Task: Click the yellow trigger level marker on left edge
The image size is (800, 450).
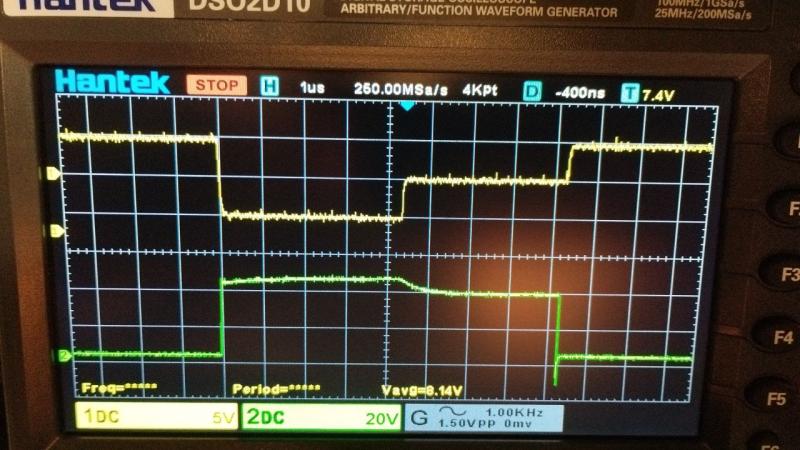Action: (53, 174)
